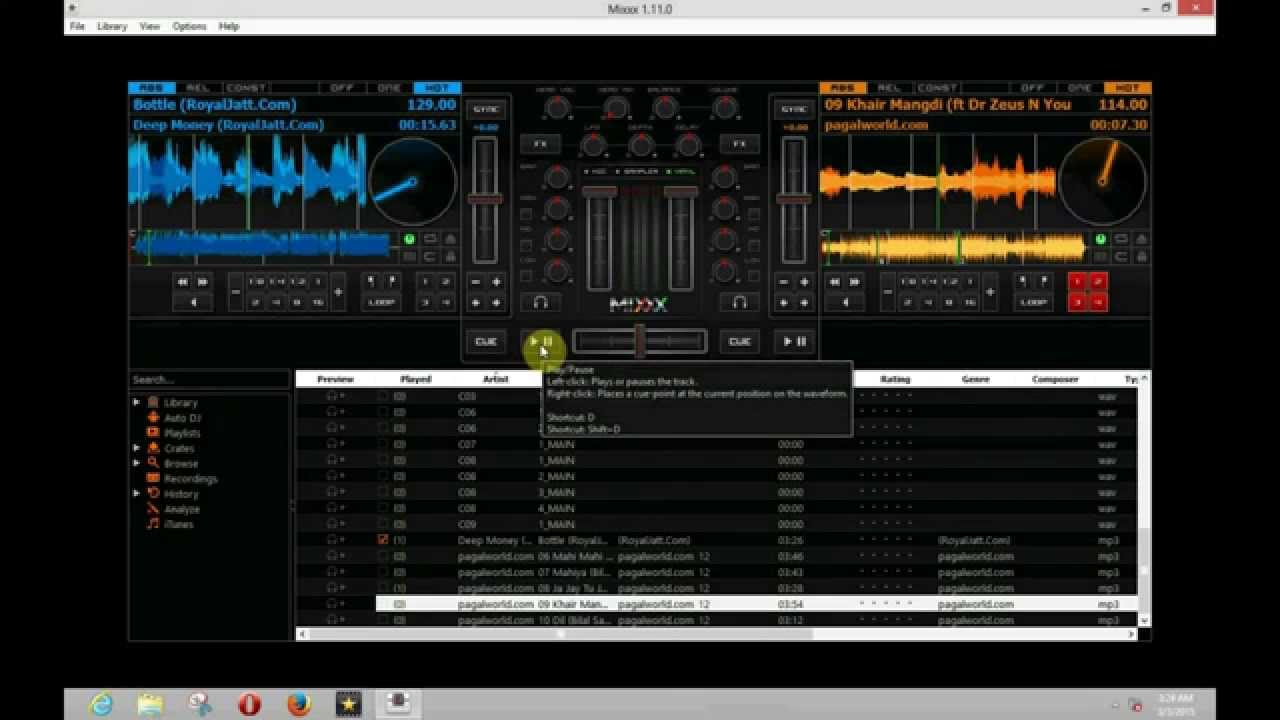Click hotcue 1 on left deck

click(425, 282)
